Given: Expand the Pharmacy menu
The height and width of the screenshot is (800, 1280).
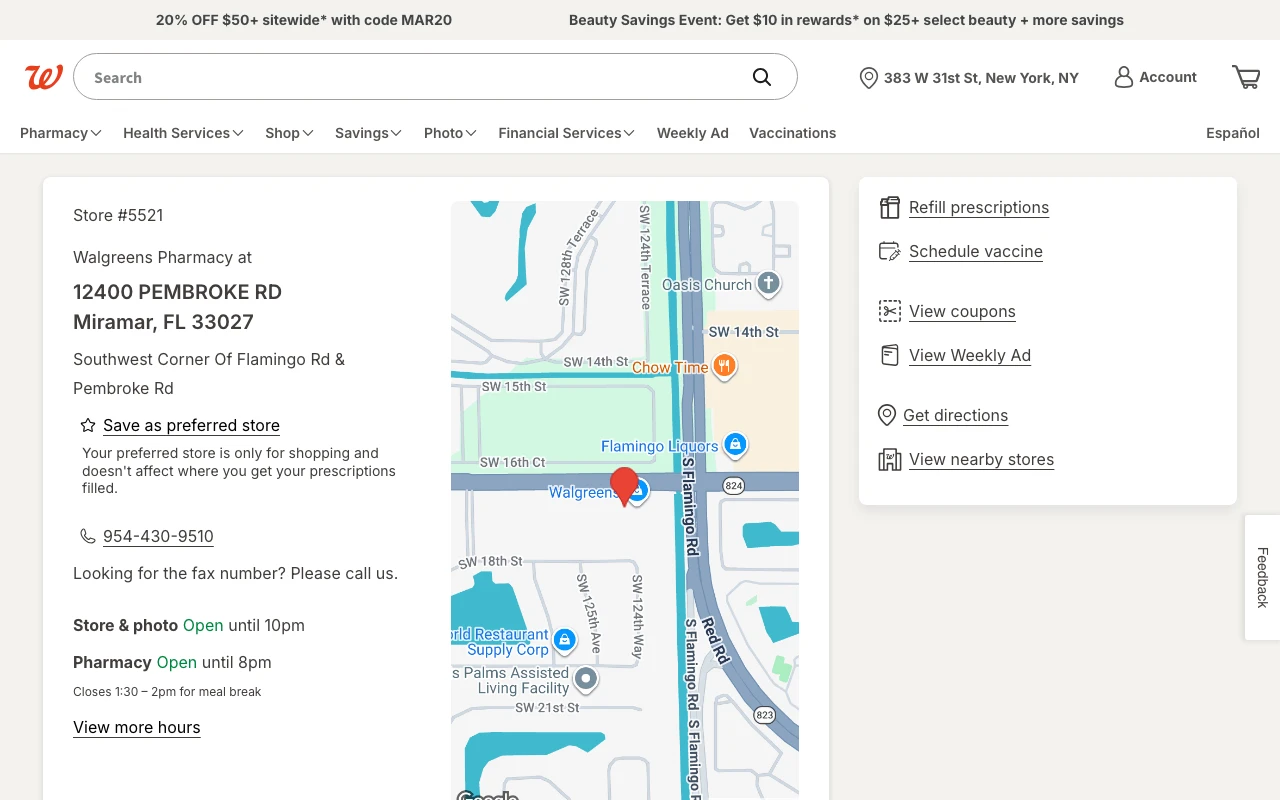Looking at the screenshot, I should point(60,133).
